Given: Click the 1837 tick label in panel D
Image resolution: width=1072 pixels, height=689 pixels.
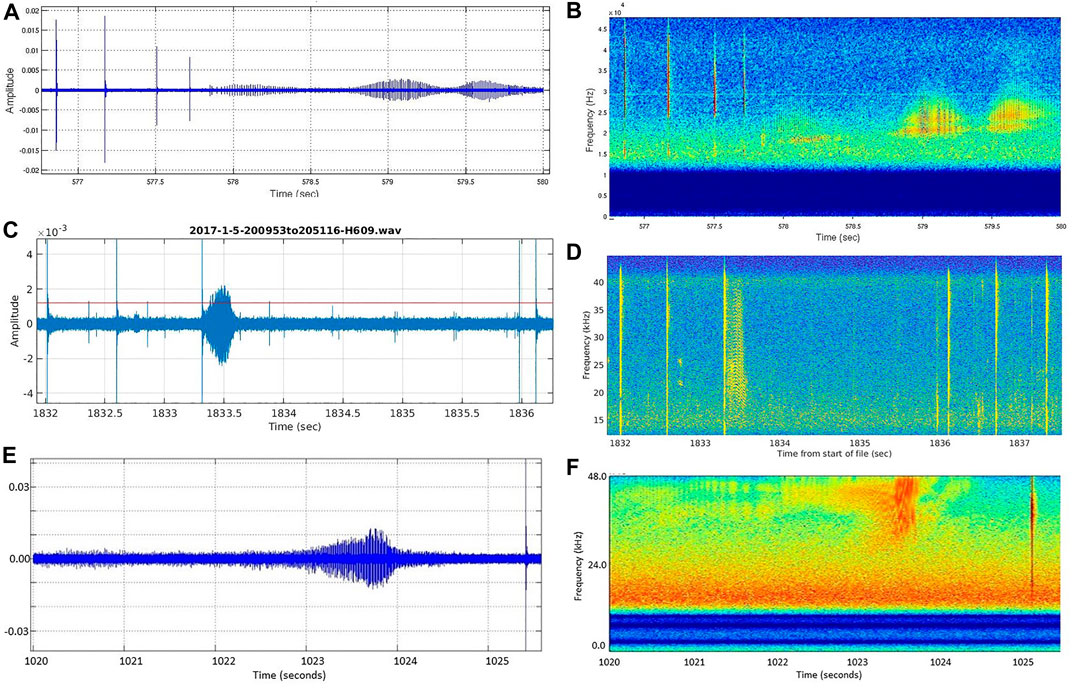Looking at the screenshot, I should (1019, 443).
